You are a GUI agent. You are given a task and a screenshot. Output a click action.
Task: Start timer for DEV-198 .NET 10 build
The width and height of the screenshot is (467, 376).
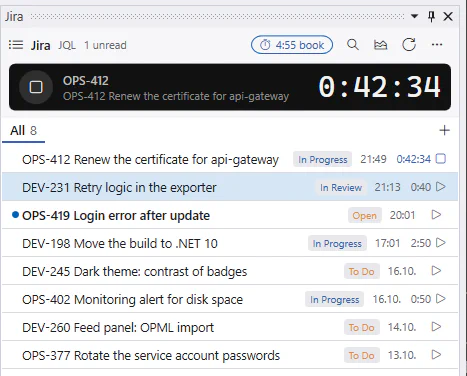pyautogui.click(x=441, y=243)
